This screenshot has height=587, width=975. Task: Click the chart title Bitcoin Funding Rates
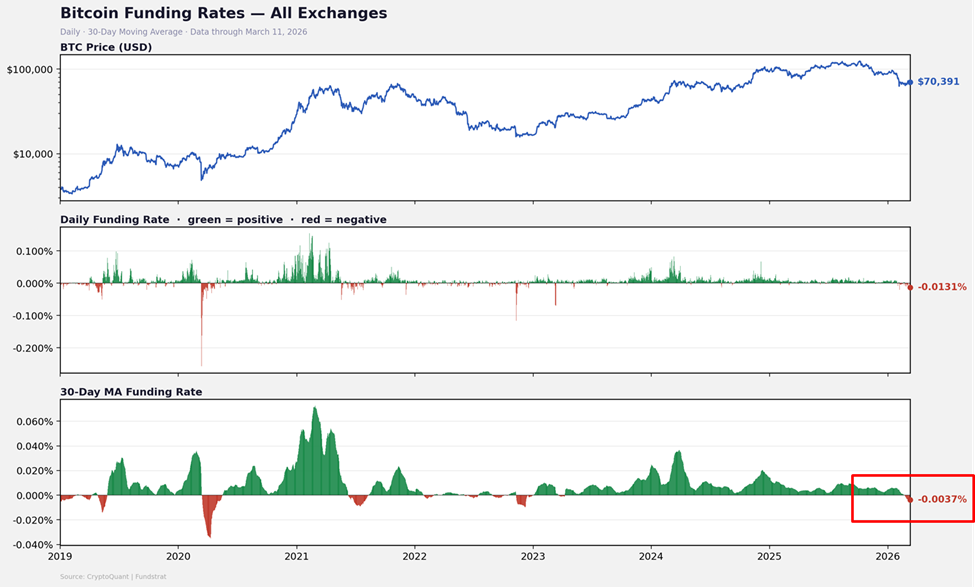pyautogui.click(x=223, y=14)
